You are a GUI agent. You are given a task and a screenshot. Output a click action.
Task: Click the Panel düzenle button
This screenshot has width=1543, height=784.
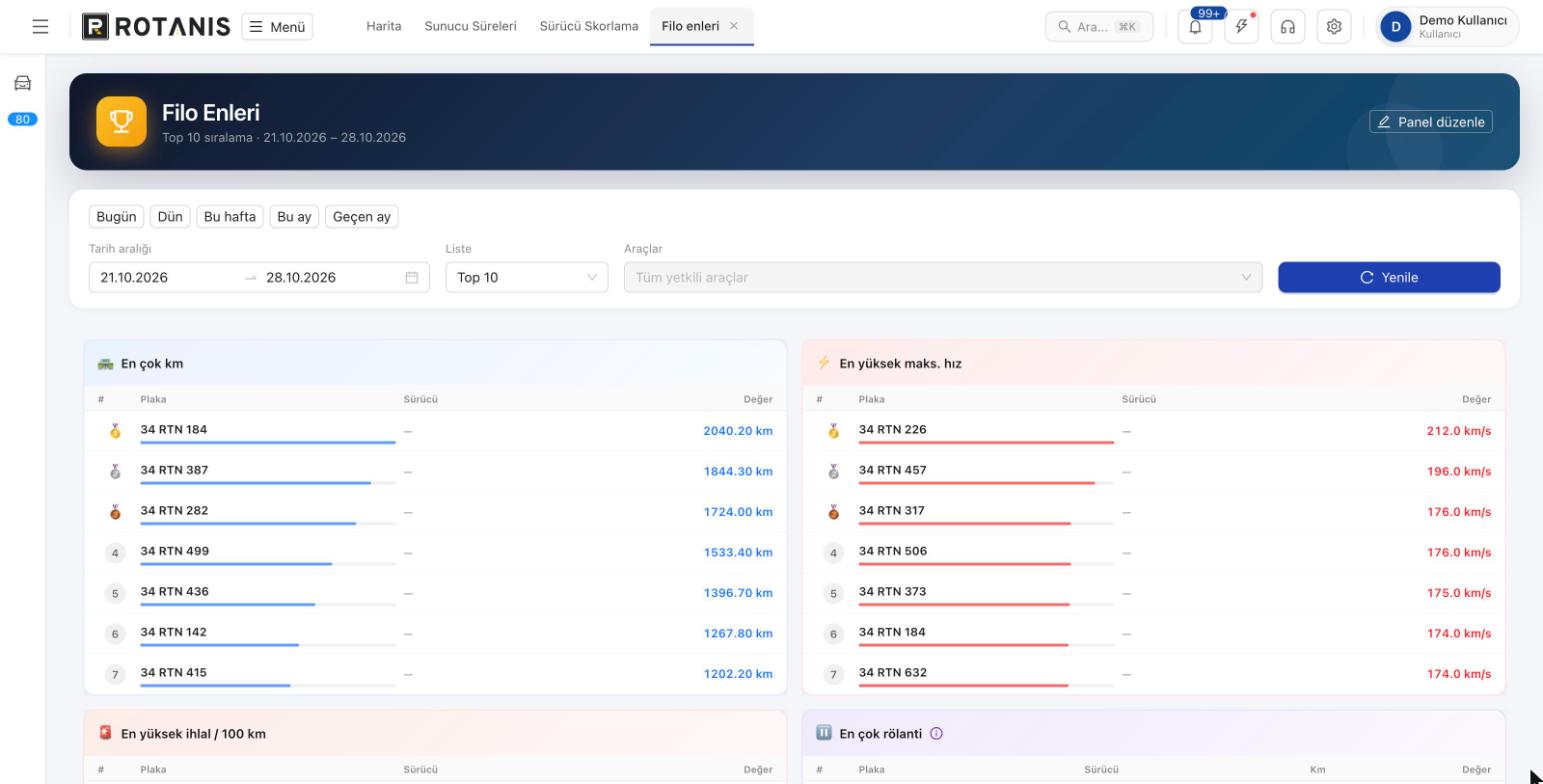(x=1431, y=122)
